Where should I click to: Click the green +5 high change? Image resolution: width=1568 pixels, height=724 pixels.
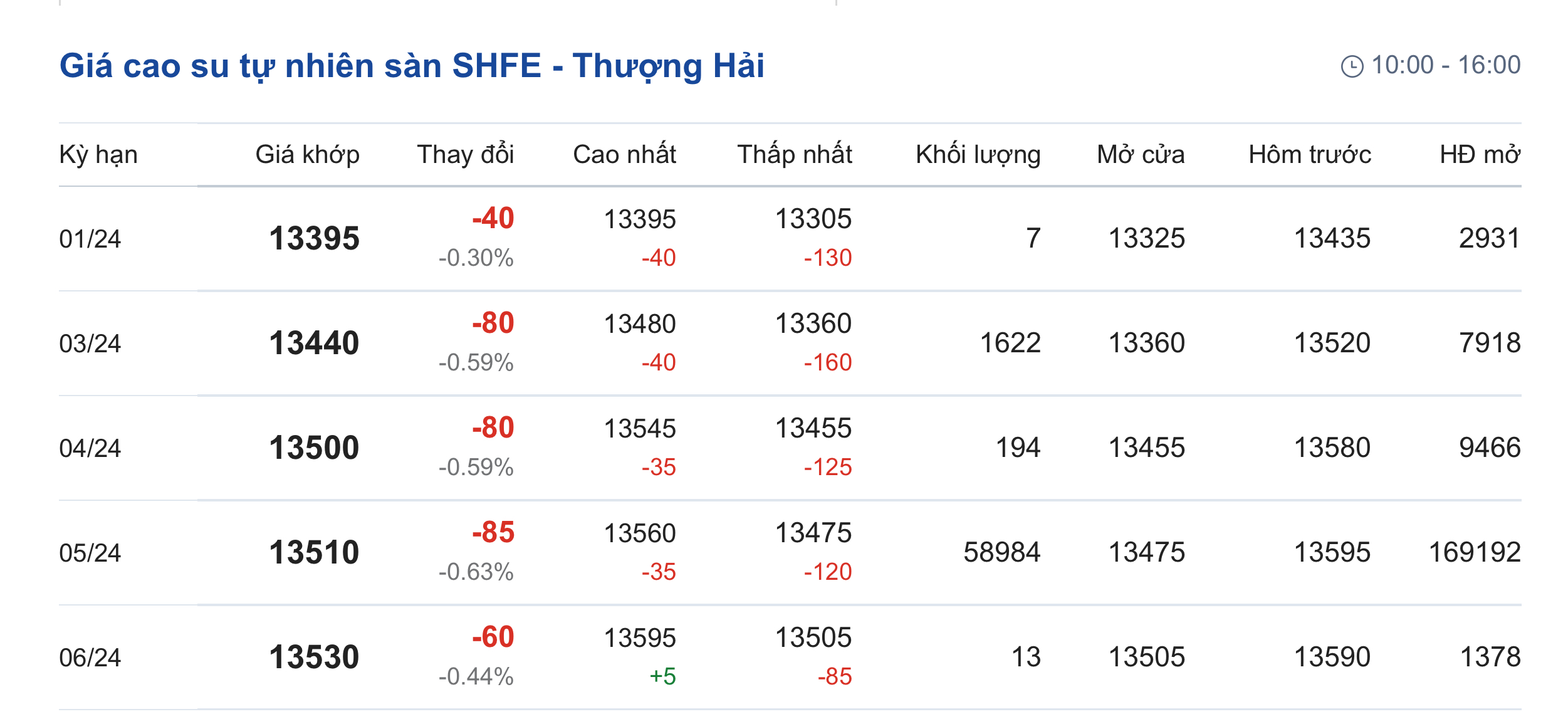662,677
